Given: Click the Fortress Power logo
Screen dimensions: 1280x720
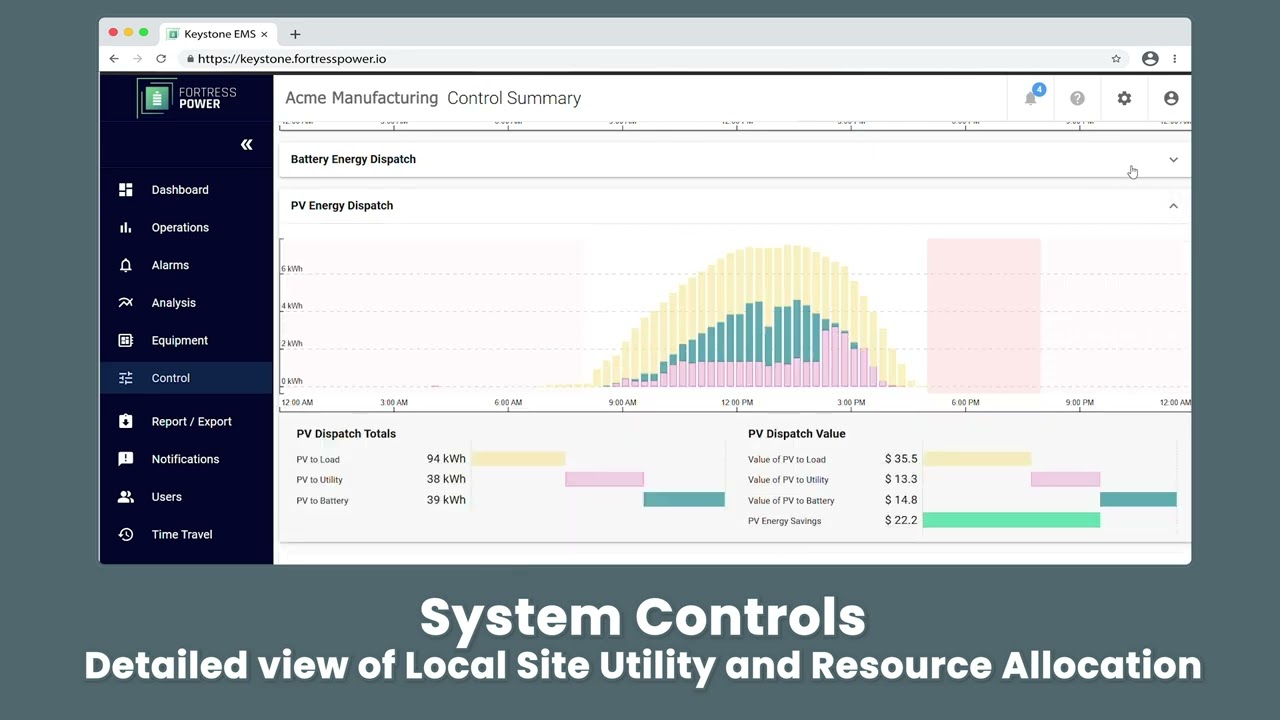Looking at the screenshot, I should 187,98.
